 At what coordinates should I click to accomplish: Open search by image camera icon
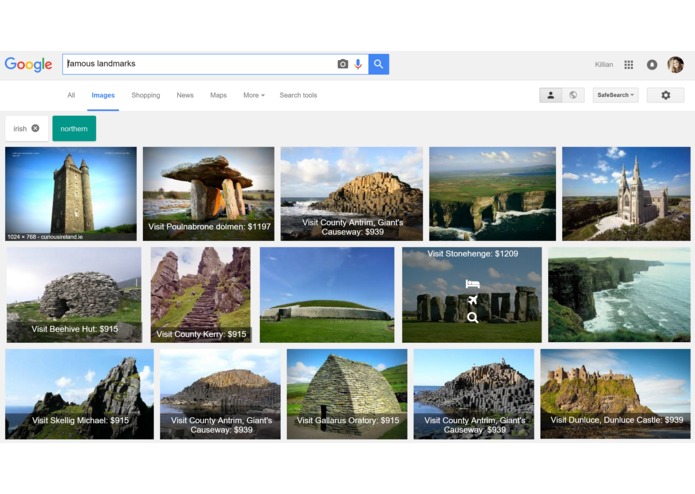(343, 64)
